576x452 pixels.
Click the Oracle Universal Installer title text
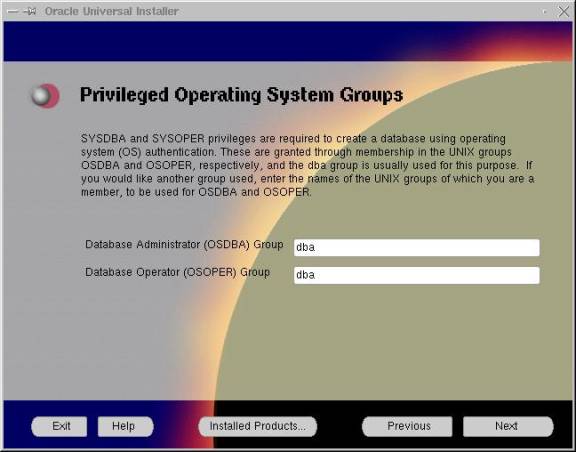(x=112, y=11)
